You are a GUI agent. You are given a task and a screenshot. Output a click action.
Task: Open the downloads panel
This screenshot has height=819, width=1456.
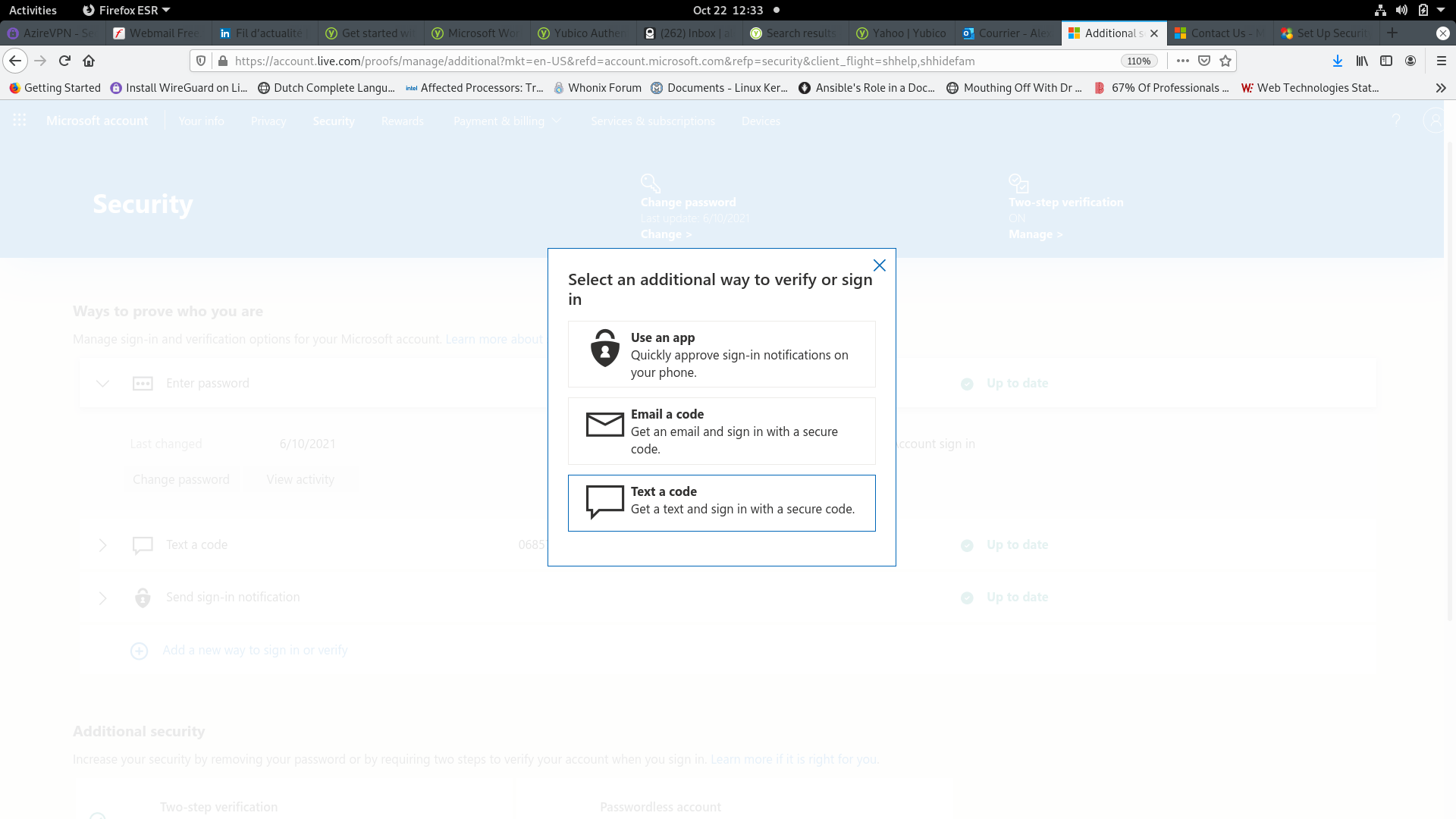[x=1338, y=61]
